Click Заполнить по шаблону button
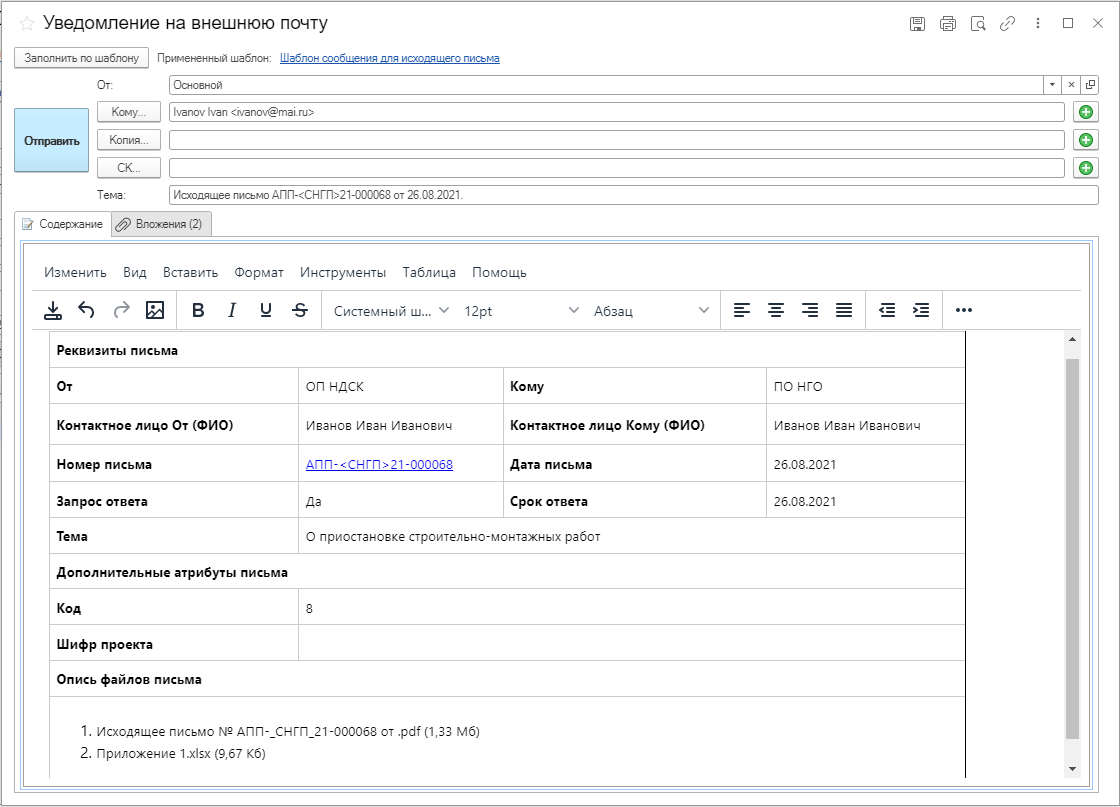Image resolution: width=1120 pixels, height=807 pixels. click(81, 58)
